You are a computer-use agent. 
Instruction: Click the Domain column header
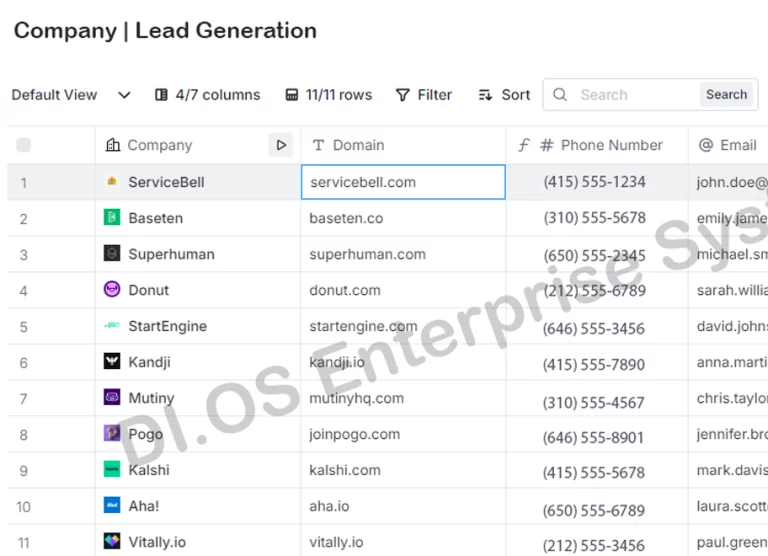(403, 145)
